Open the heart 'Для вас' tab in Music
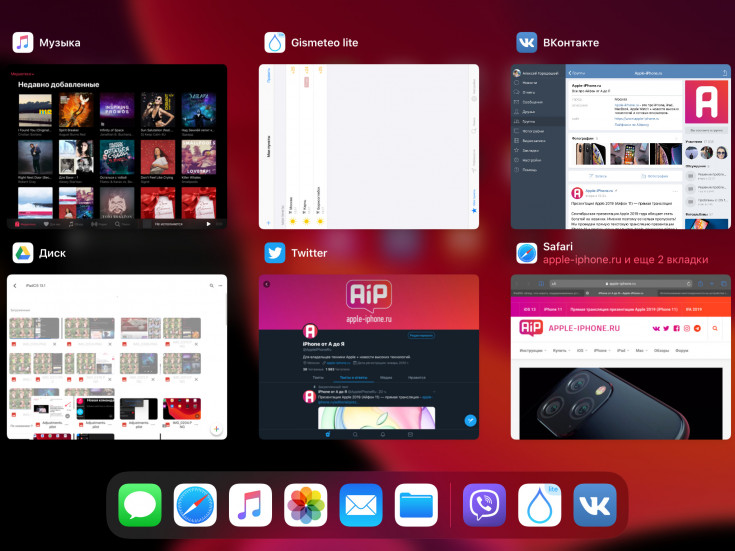 pos(52,224)
